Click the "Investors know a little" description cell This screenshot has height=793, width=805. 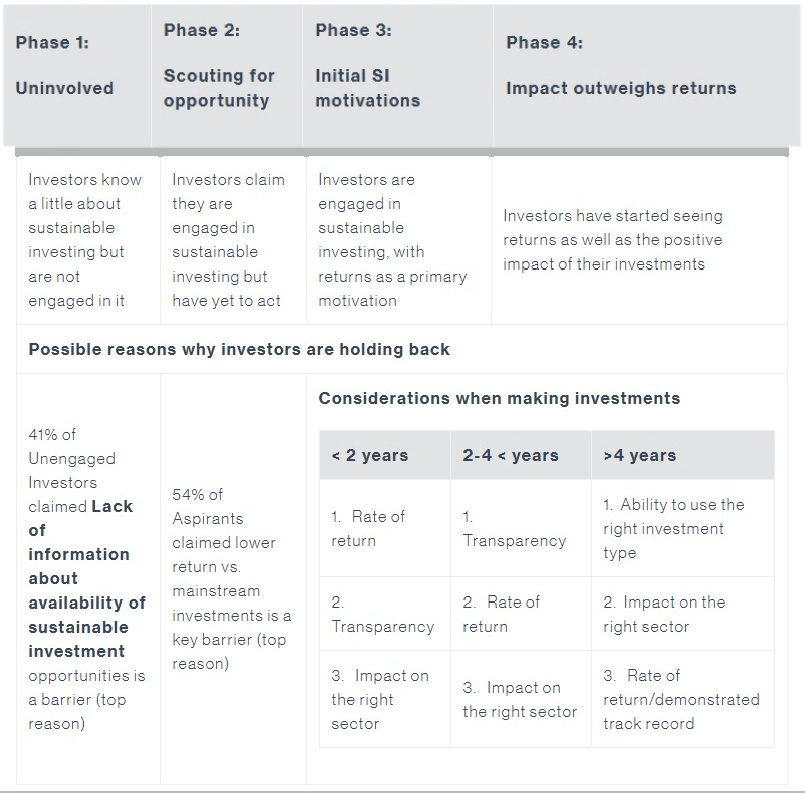pyautogui.click(x=85, y=240)
